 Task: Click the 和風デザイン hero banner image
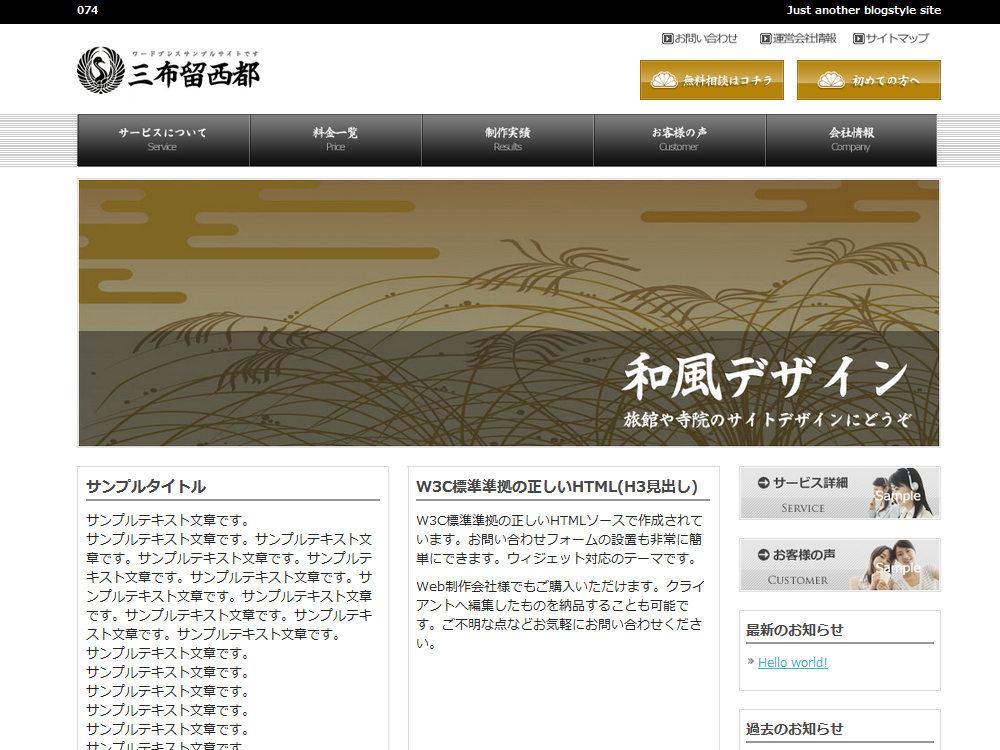pos(509,313)
